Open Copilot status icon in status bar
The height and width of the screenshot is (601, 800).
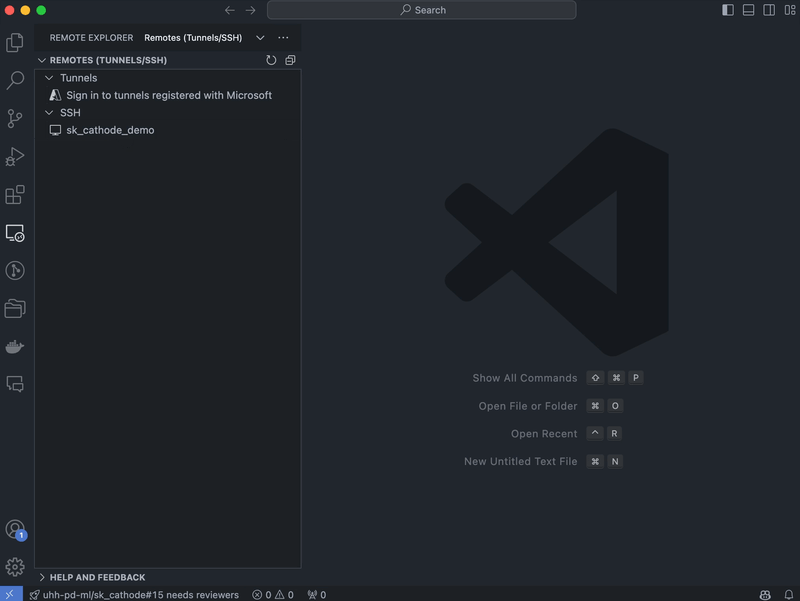tap(765, 595)
